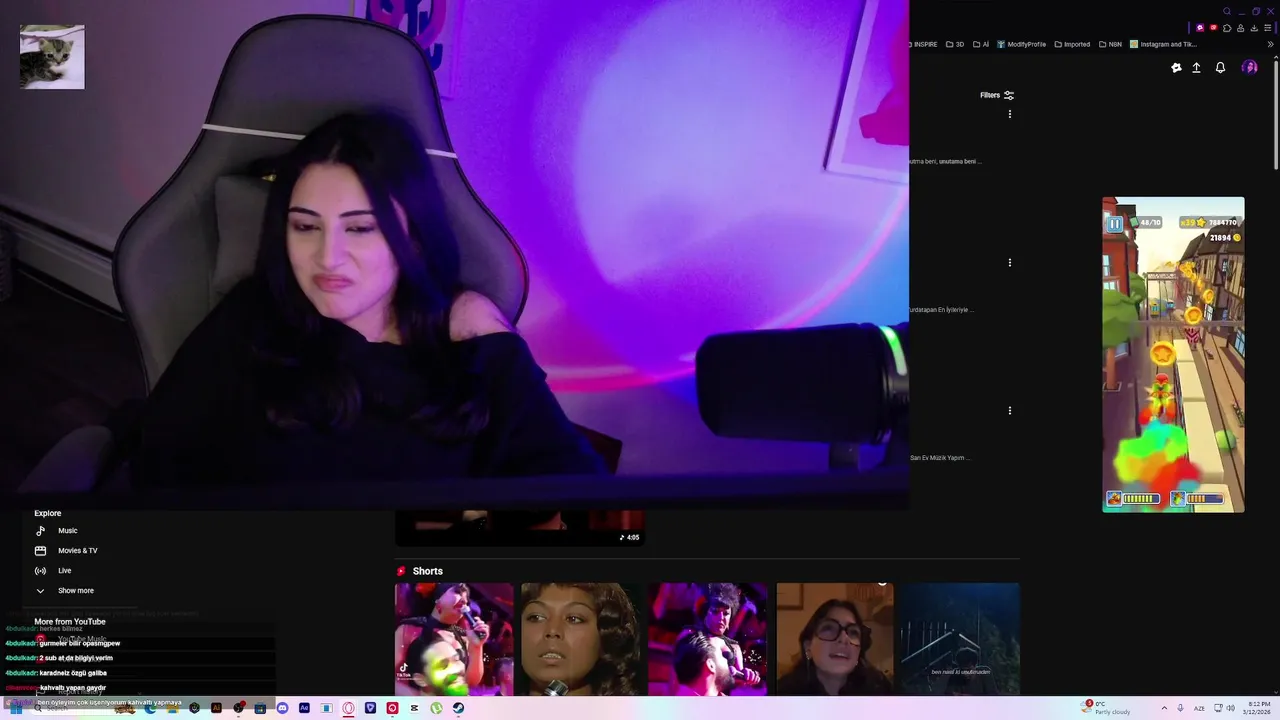1280x720 pixels.
Task: Click the Shorts section heading
Action: tap(427, 571)
